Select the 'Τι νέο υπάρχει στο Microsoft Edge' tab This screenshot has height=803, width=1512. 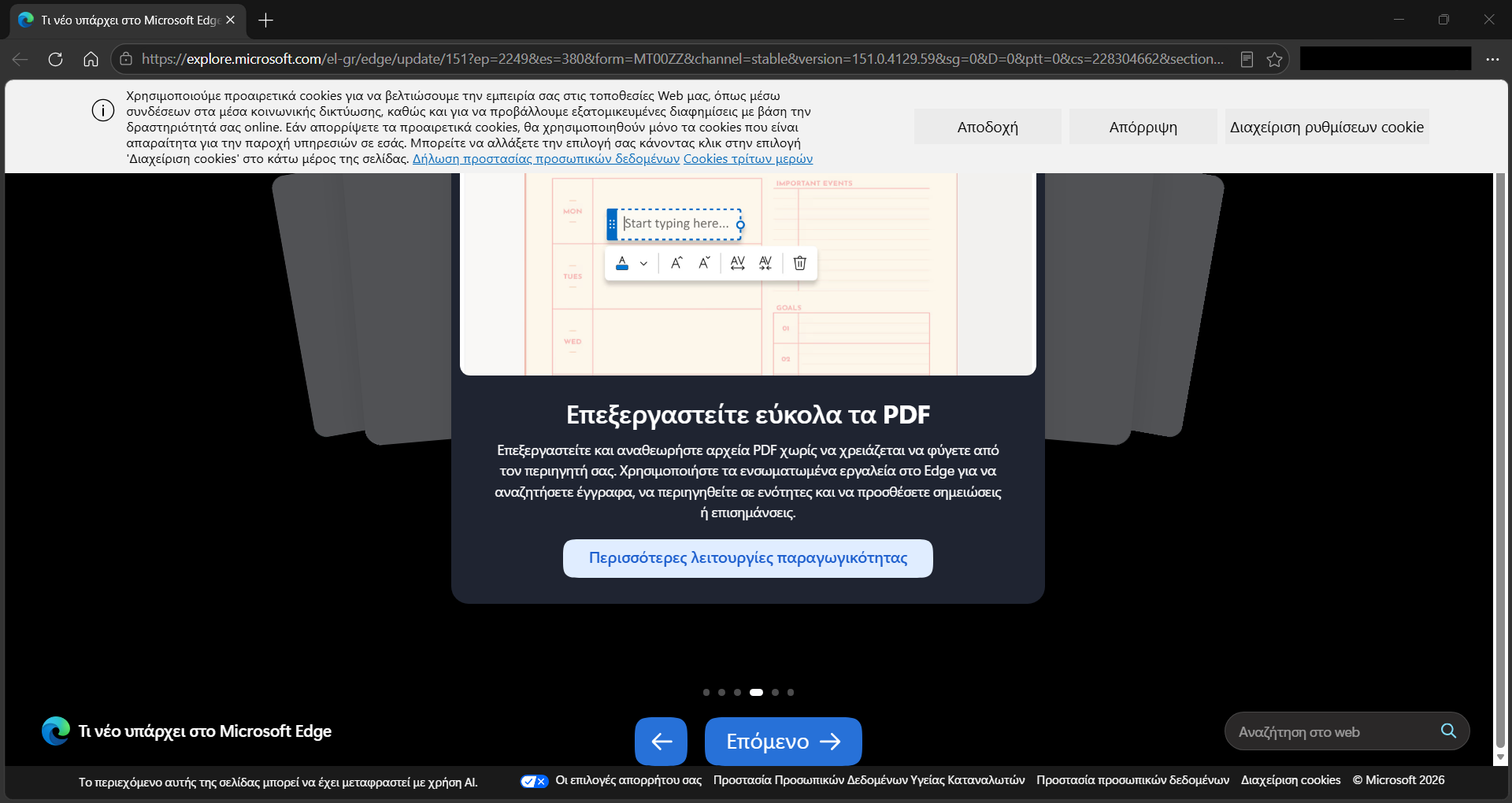click(128, 20)
